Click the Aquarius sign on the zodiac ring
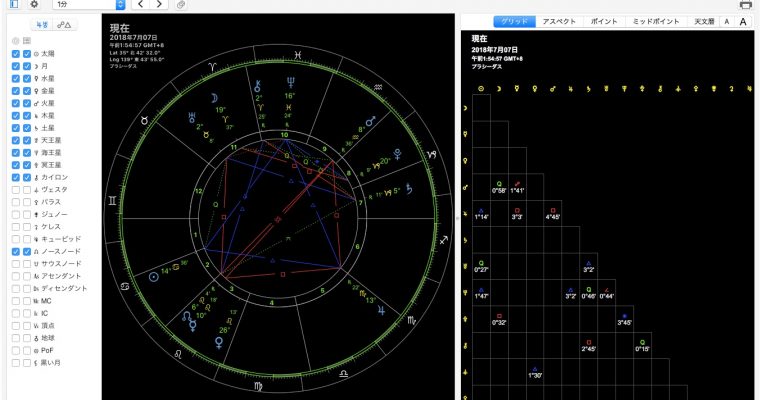Viewport: 760px width, 400px height. click(379, 87)
